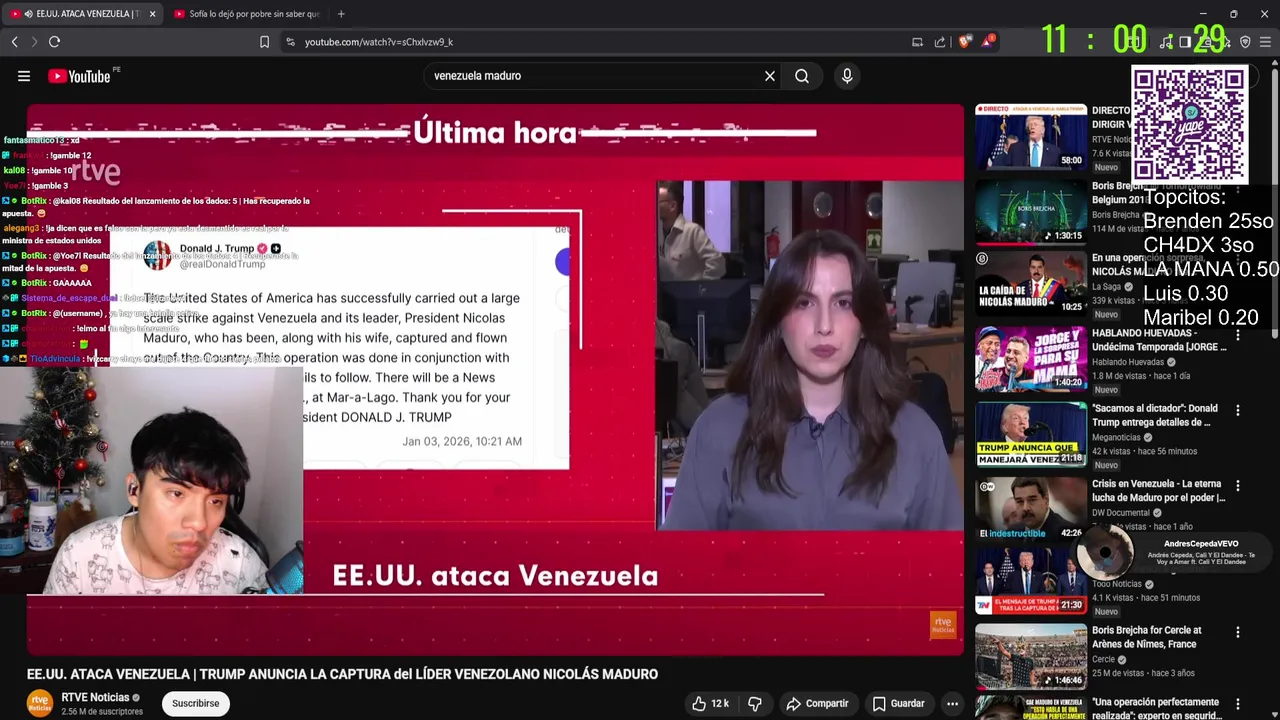
Task: Switch to EE.UU. ATACA VENEZUELA tab
Action: (x=85, y=14)
